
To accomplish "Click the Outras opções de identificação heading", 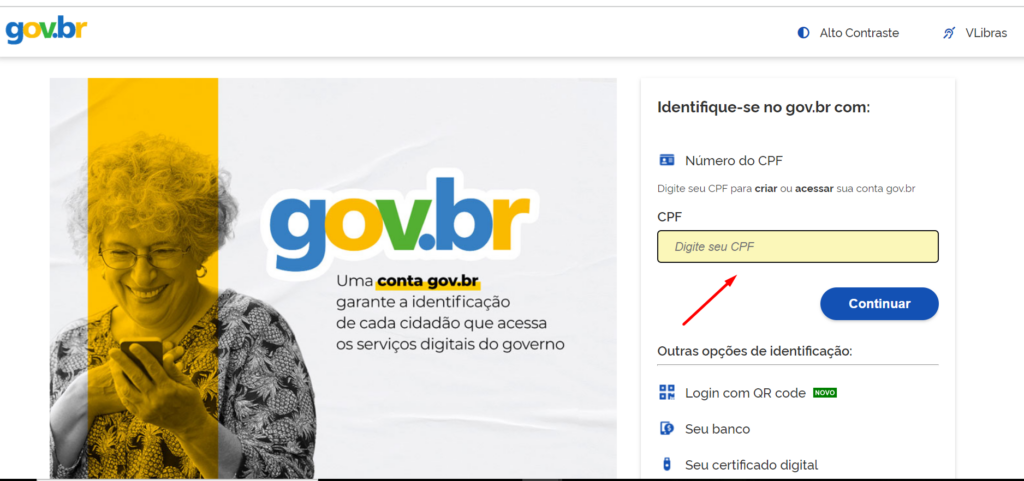I will pyautogui.click(x=753, y=351).
